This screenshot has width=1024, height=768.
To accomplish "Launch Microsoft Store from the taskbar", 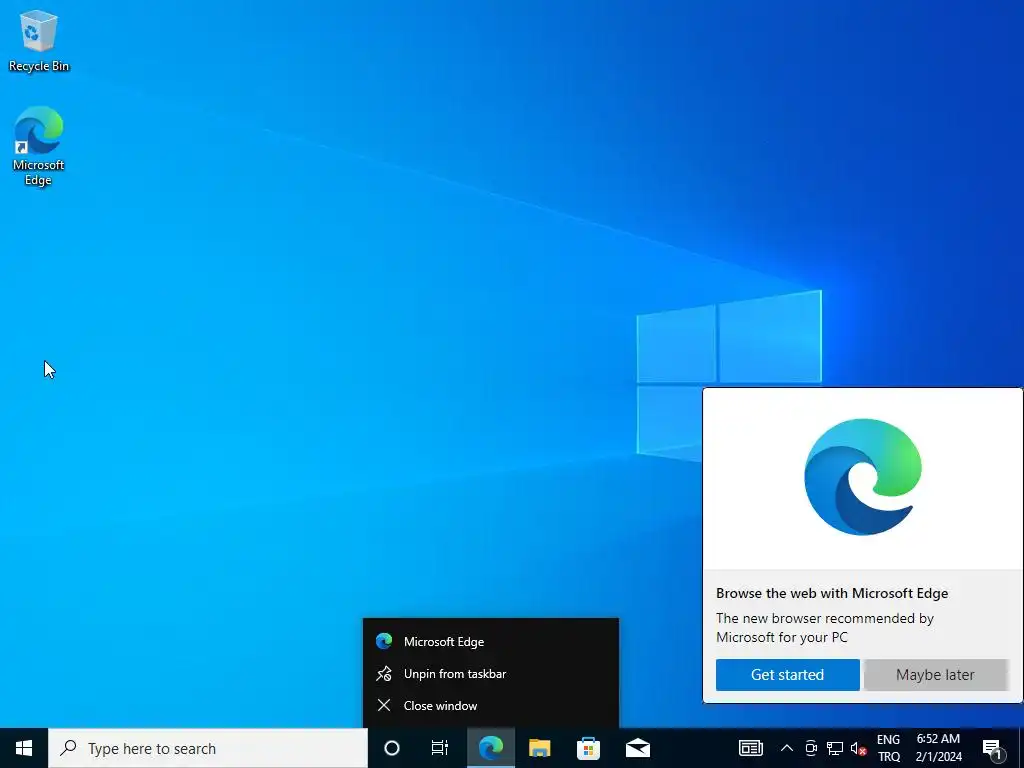I will coord(588,748).
